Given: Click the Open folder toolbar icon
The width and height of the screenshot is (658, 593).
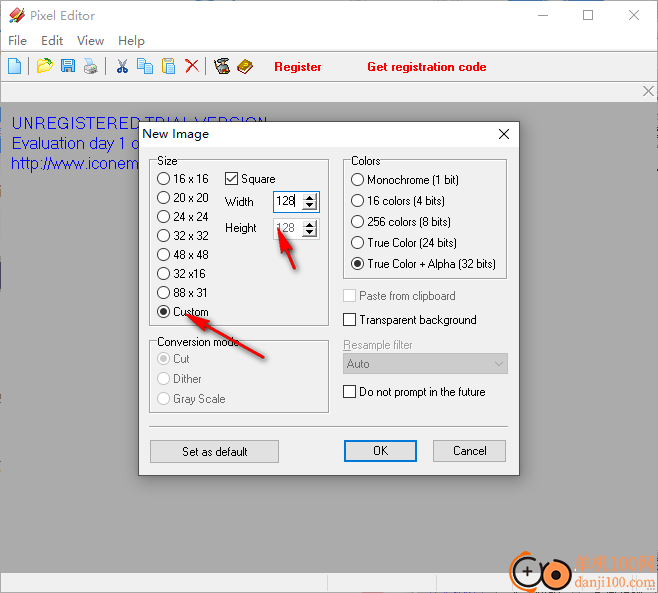Looking at the screenshot, I should (x=44, y=66).
